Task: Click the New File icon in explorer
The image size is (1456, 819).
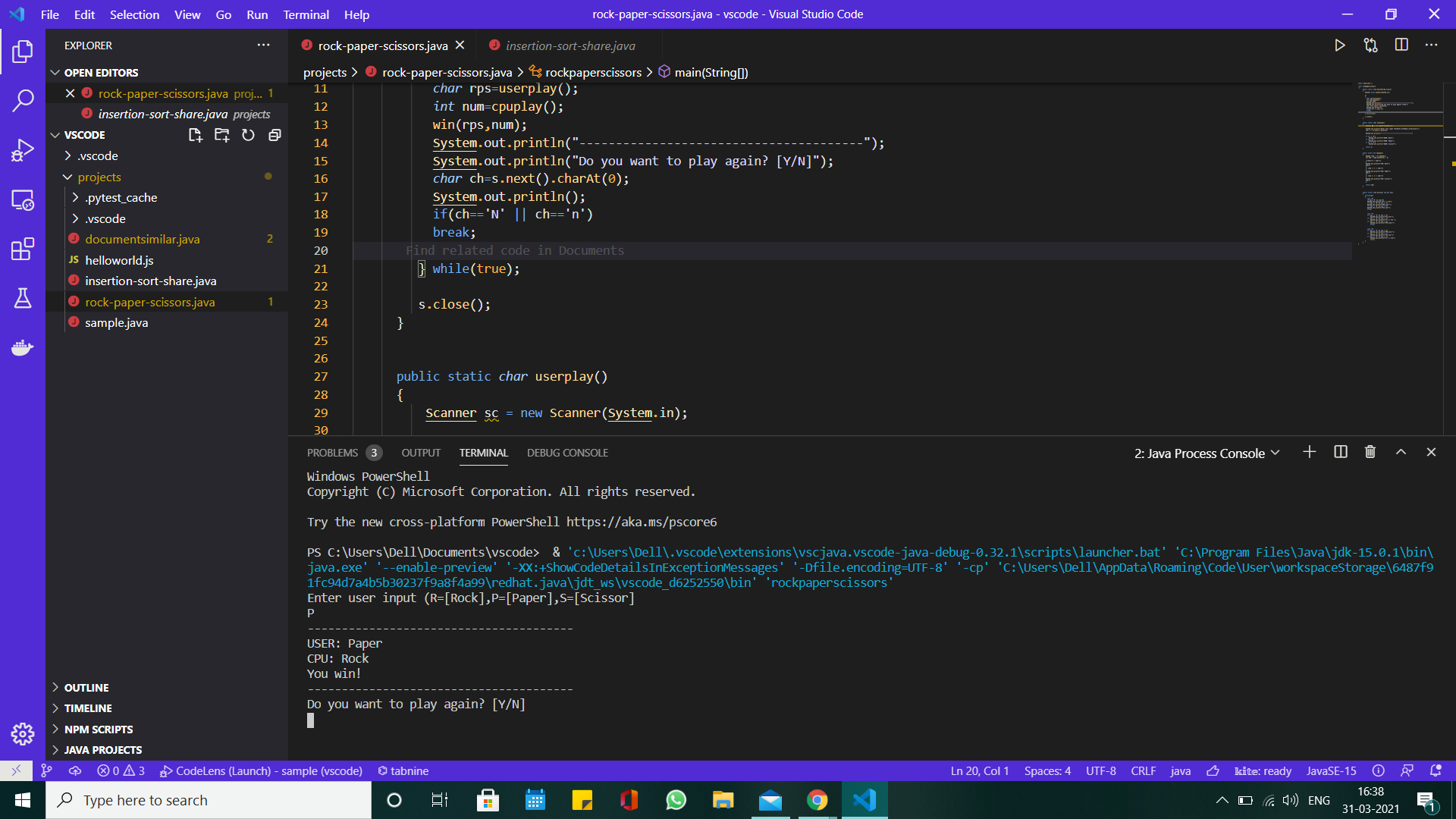Action: point(195,135)
